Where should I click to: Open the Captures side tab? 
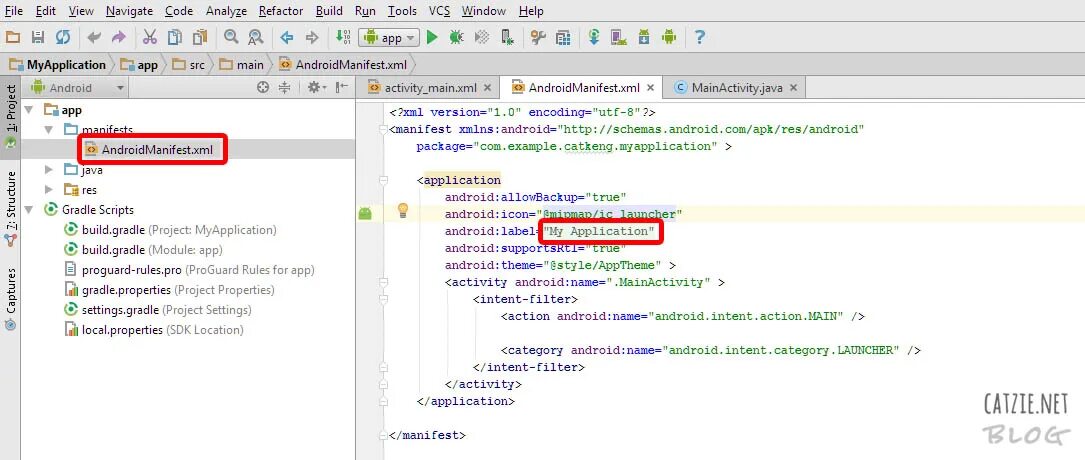tap(11, 300)
